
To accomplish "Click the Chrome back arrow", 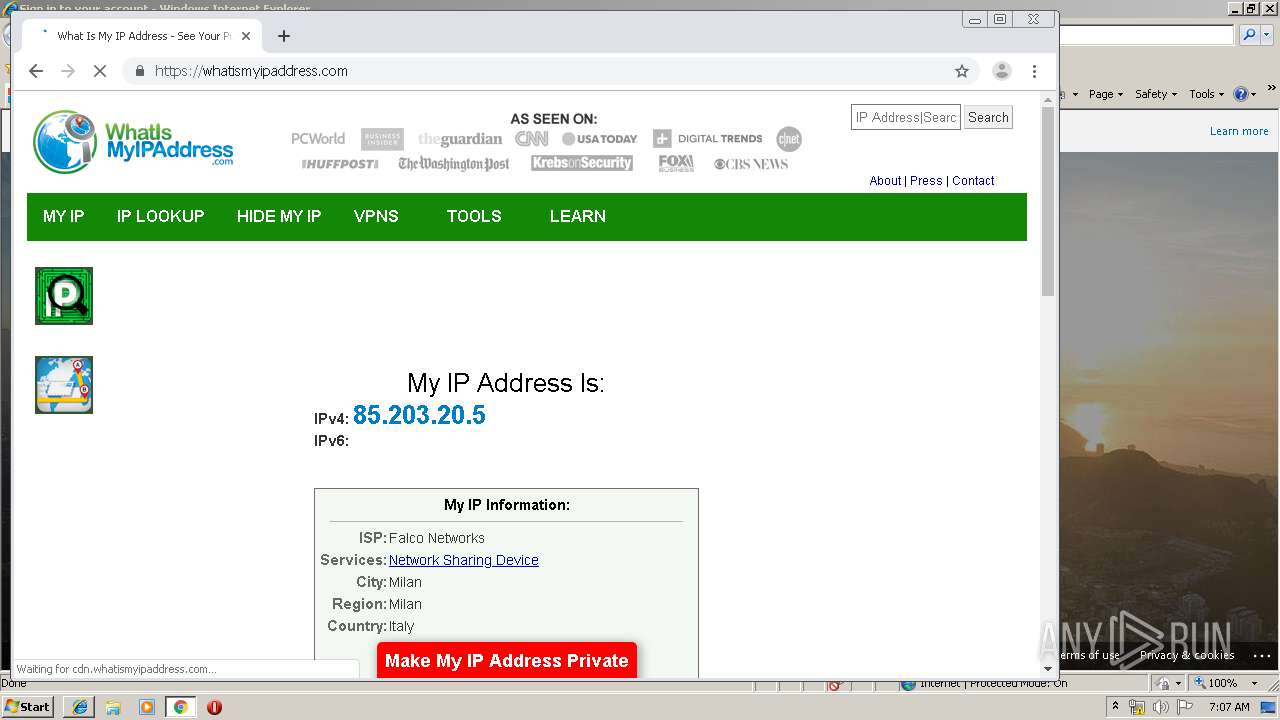I will tap(36, 71).
